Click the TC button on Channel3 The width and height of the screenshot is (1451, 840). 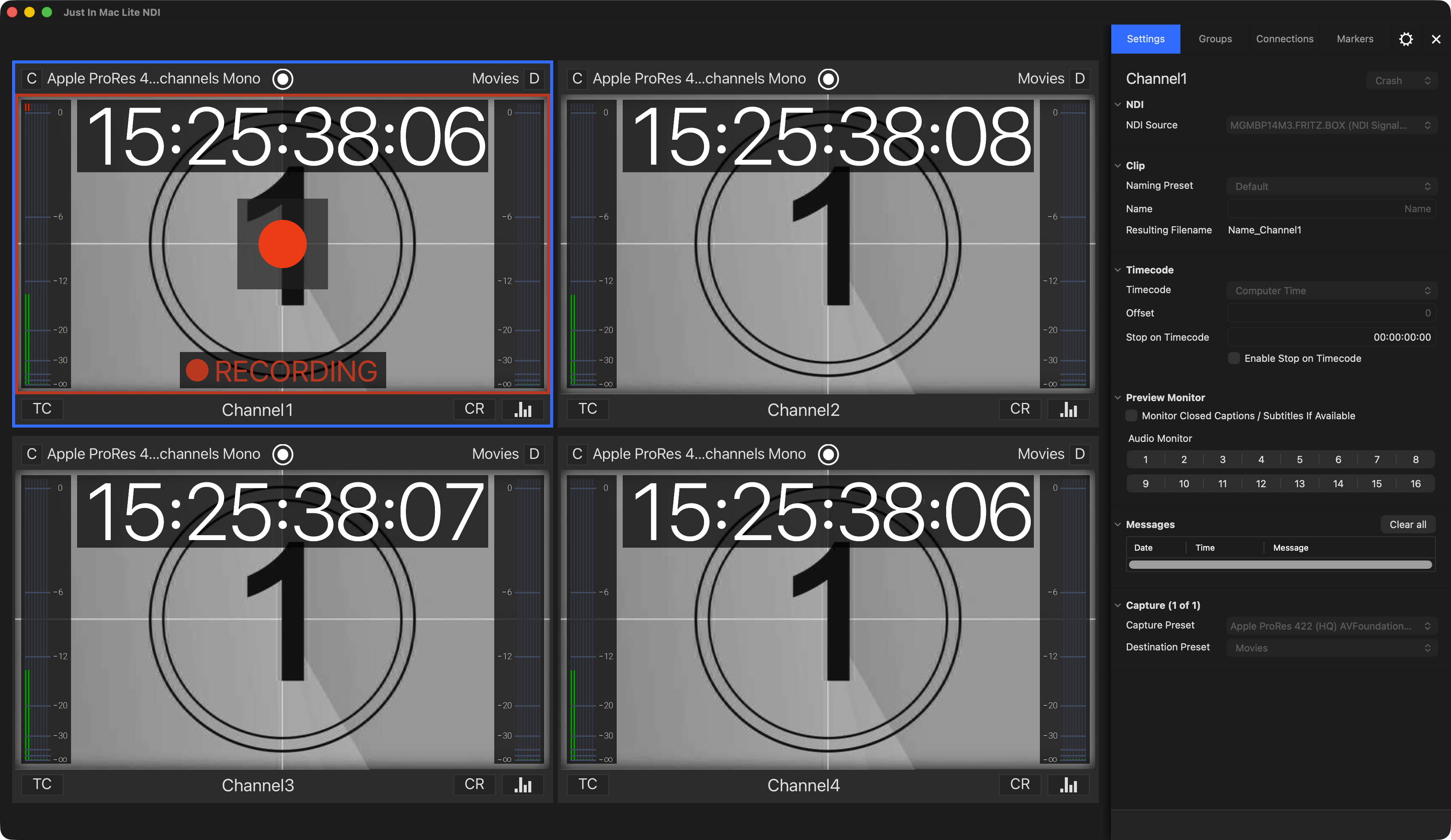point(42,785)
